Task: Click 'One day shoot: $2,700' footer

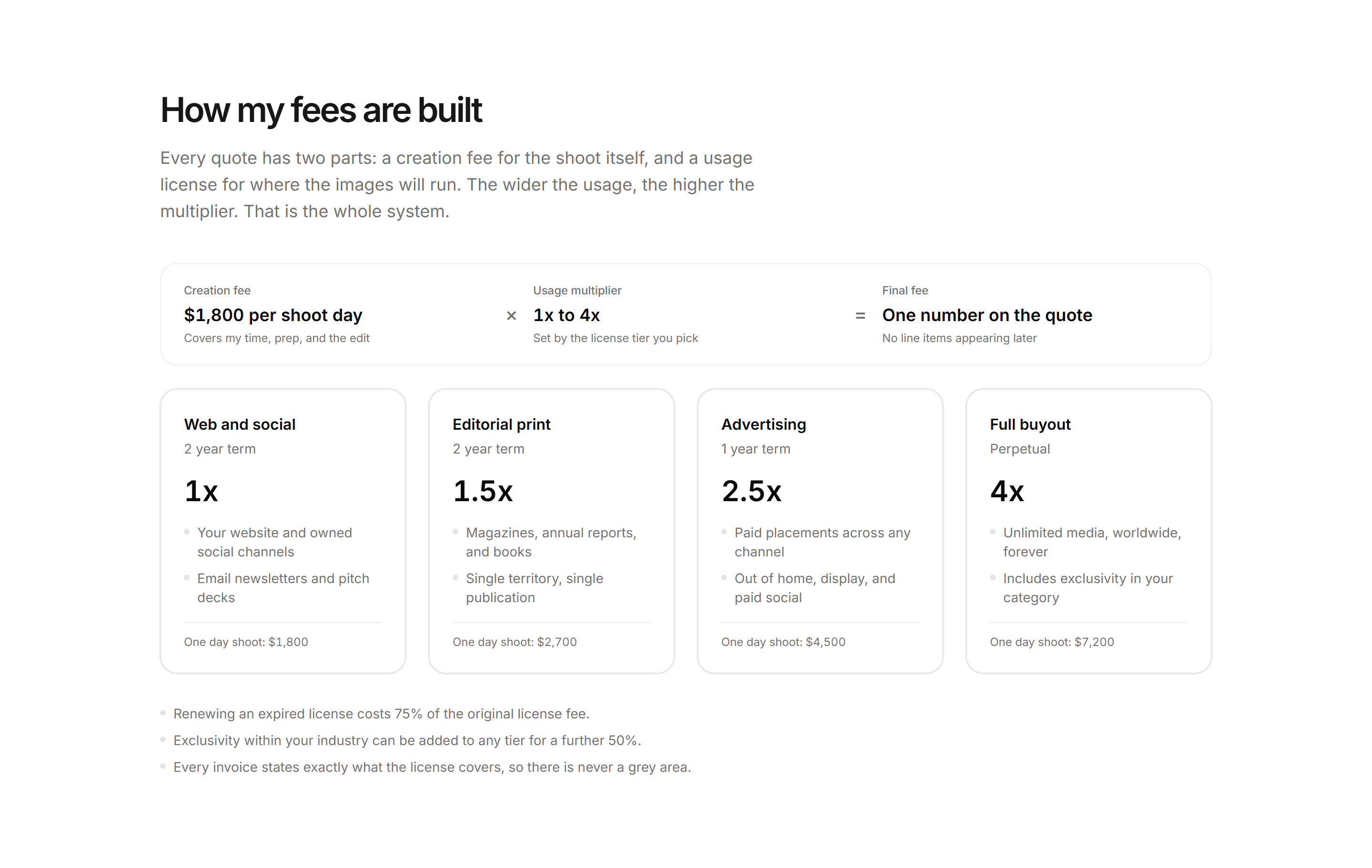Action: pyautogui.click(x=514, y=642)
